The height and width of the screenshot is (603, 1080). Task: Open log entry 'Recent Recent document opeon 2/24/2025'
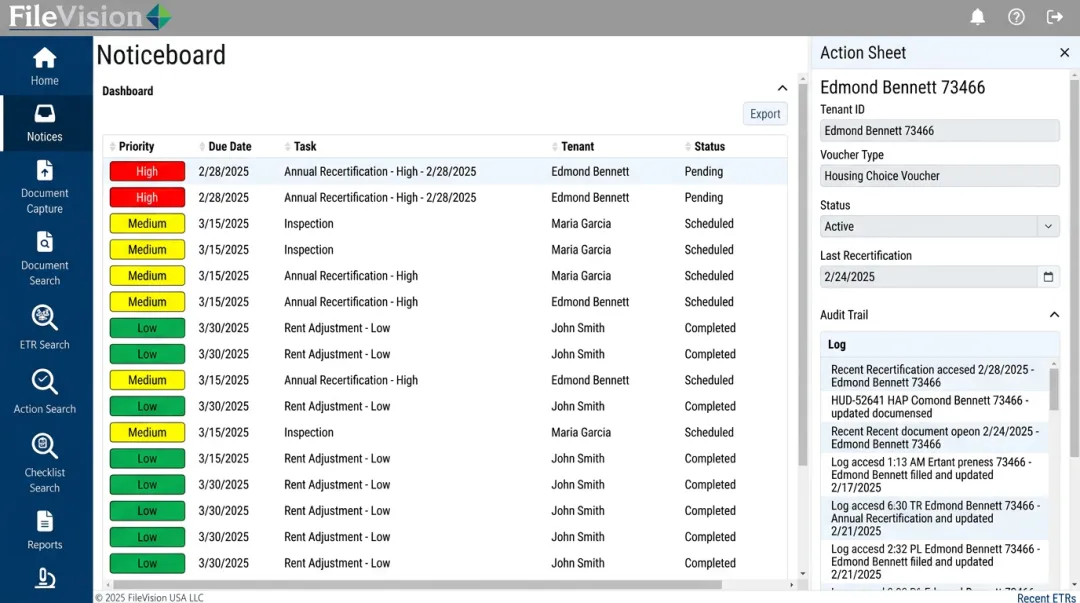coord(935,438)
